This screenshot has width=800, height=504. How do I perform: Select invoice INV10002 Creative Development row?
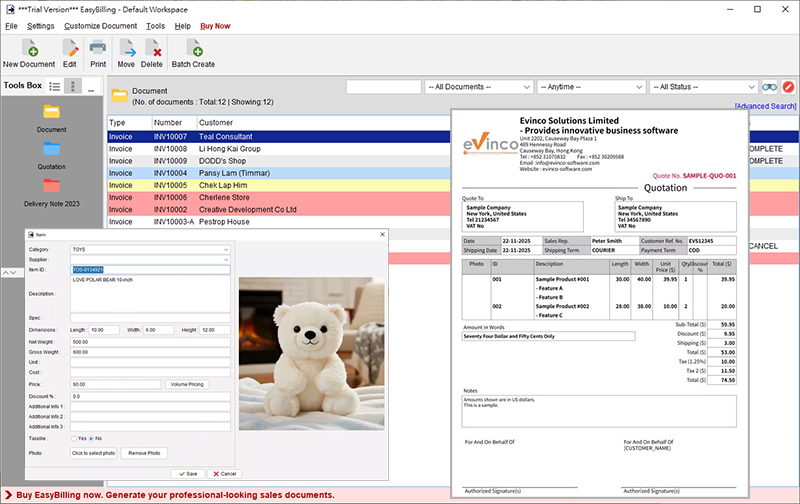pos(279,210)
